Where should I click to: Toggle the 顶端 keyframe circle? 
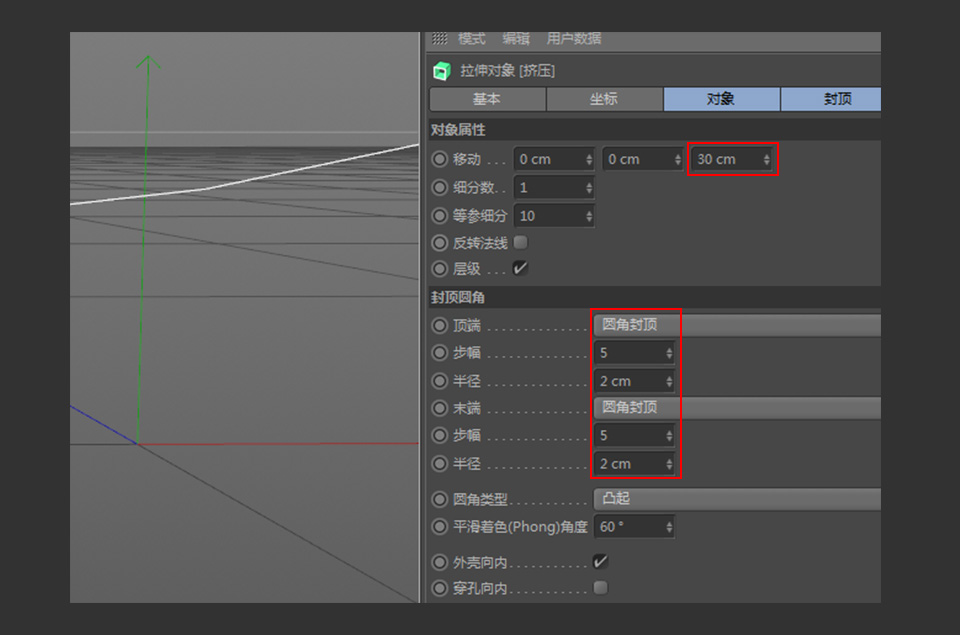440,325
